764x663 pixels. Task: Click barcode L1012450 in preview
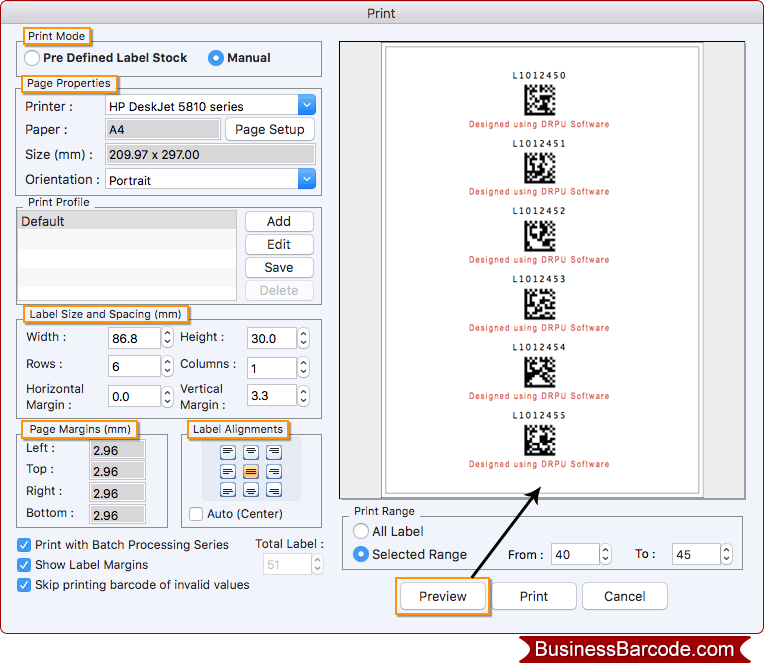[539, 100]
